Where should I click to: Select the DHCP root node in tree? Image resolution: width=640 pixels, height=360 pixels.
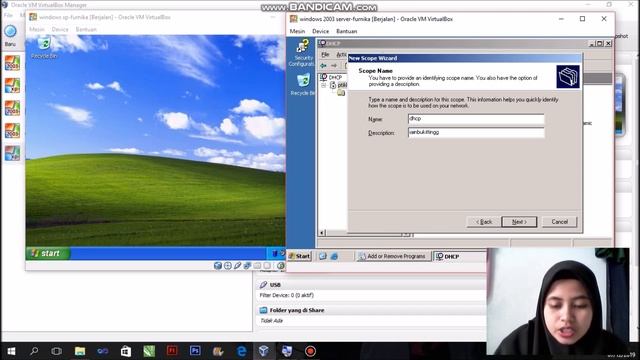331,77
